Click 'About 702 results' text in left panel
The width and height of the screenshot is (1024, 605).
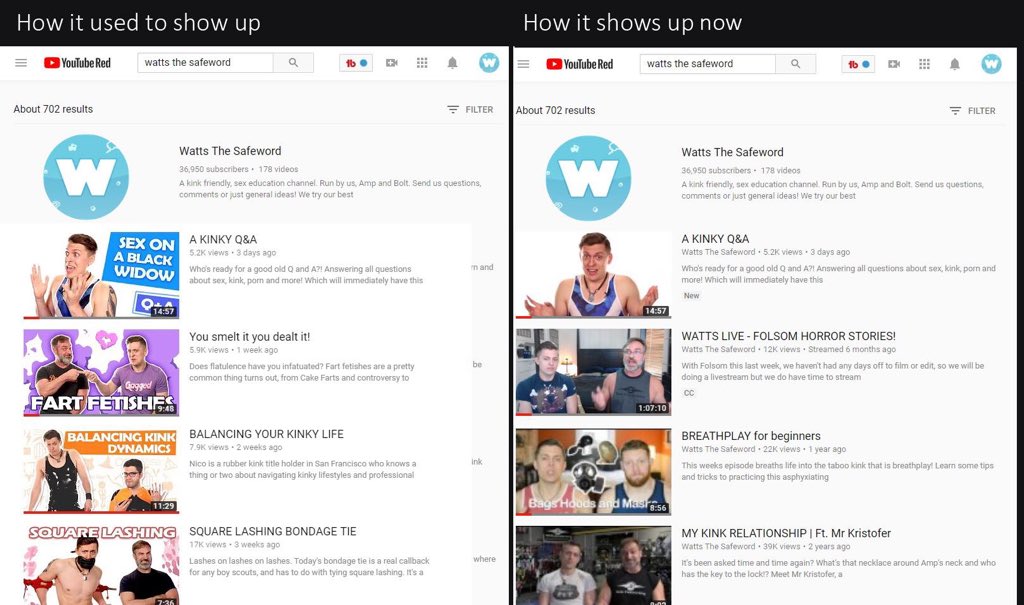click(53, 109)
